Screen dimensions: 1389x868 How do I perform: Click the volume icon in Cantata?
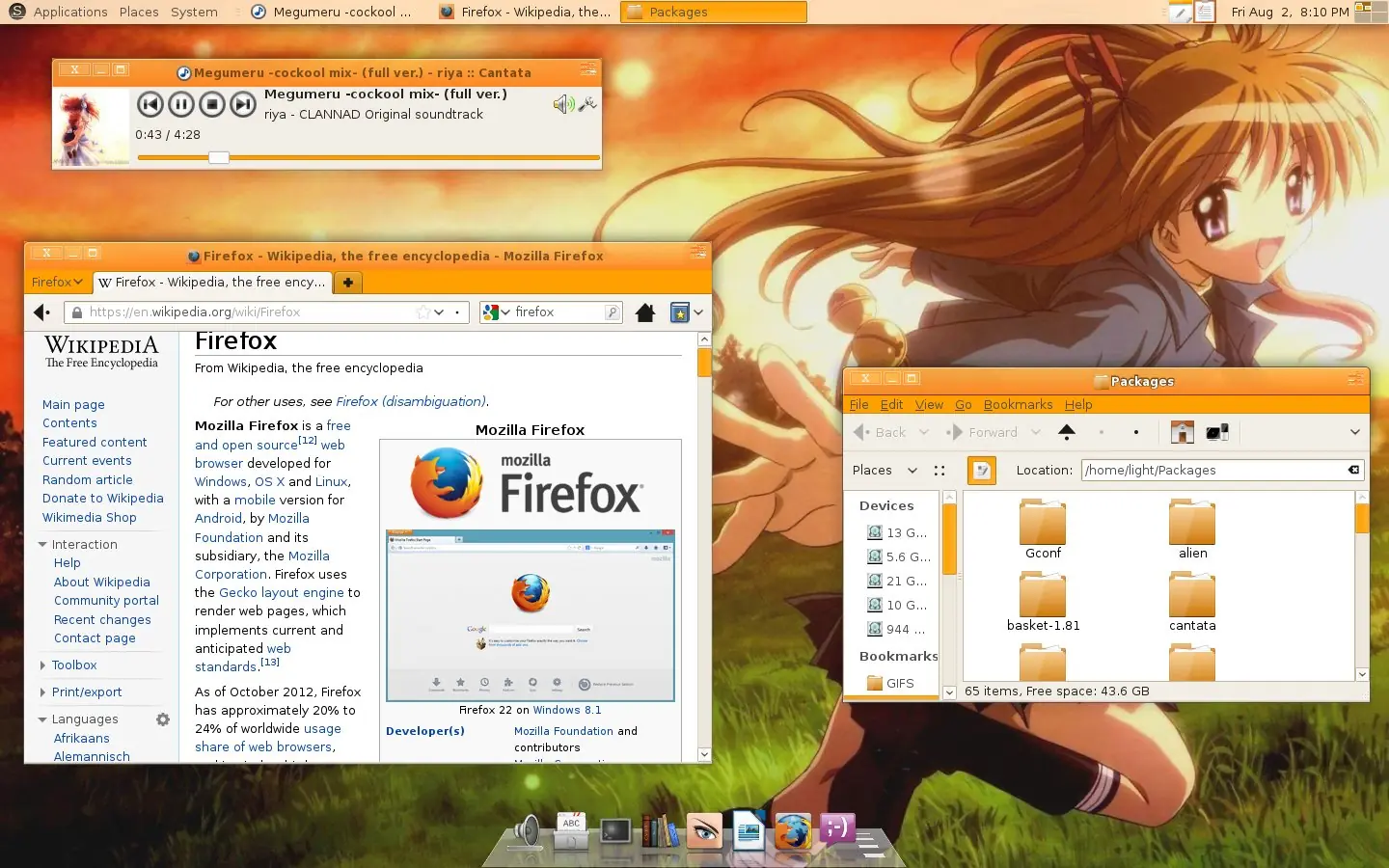click(x=562, y=104)
